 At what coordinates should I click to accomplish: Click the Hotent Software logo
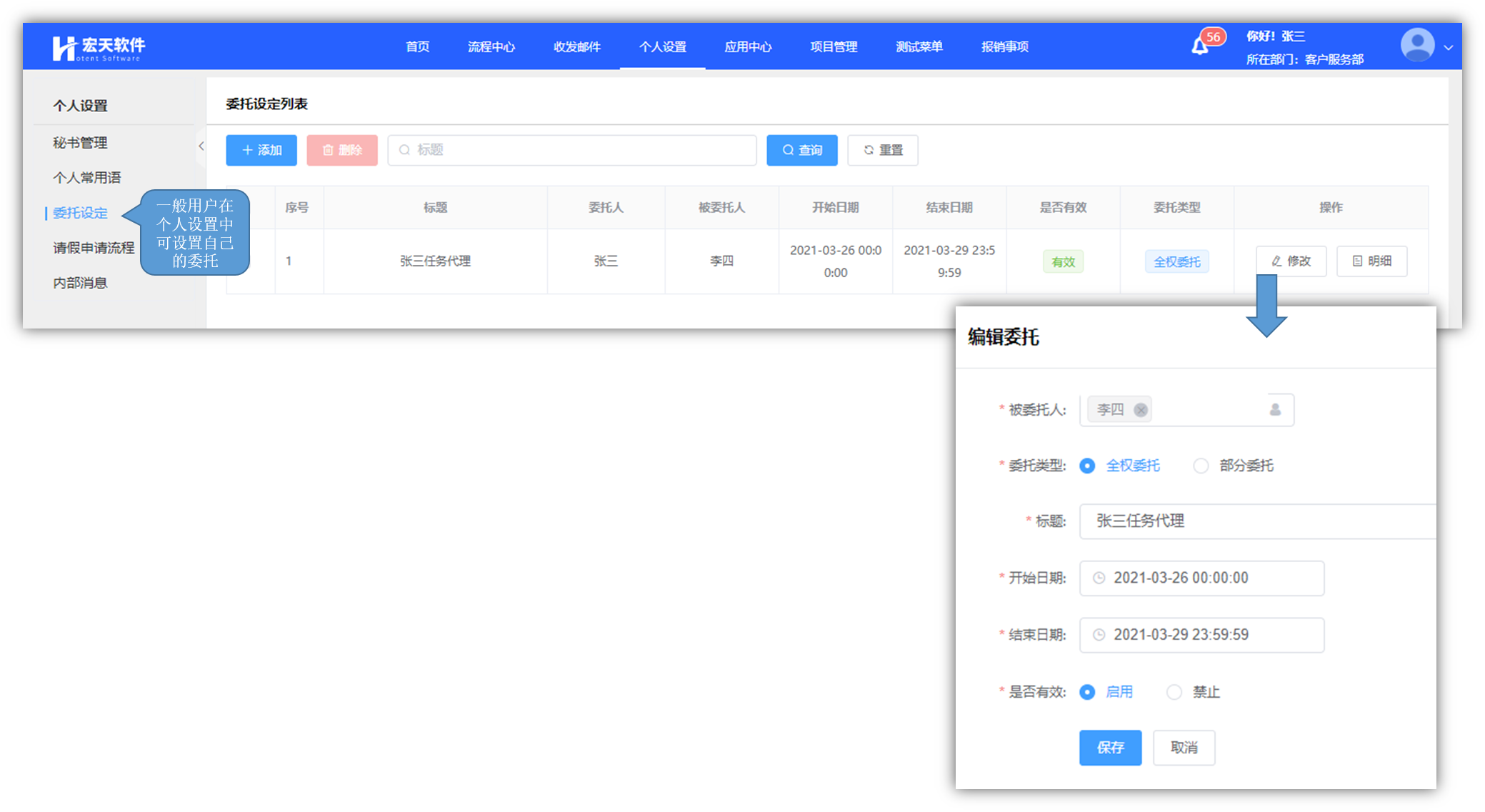(x=99, y=48)
